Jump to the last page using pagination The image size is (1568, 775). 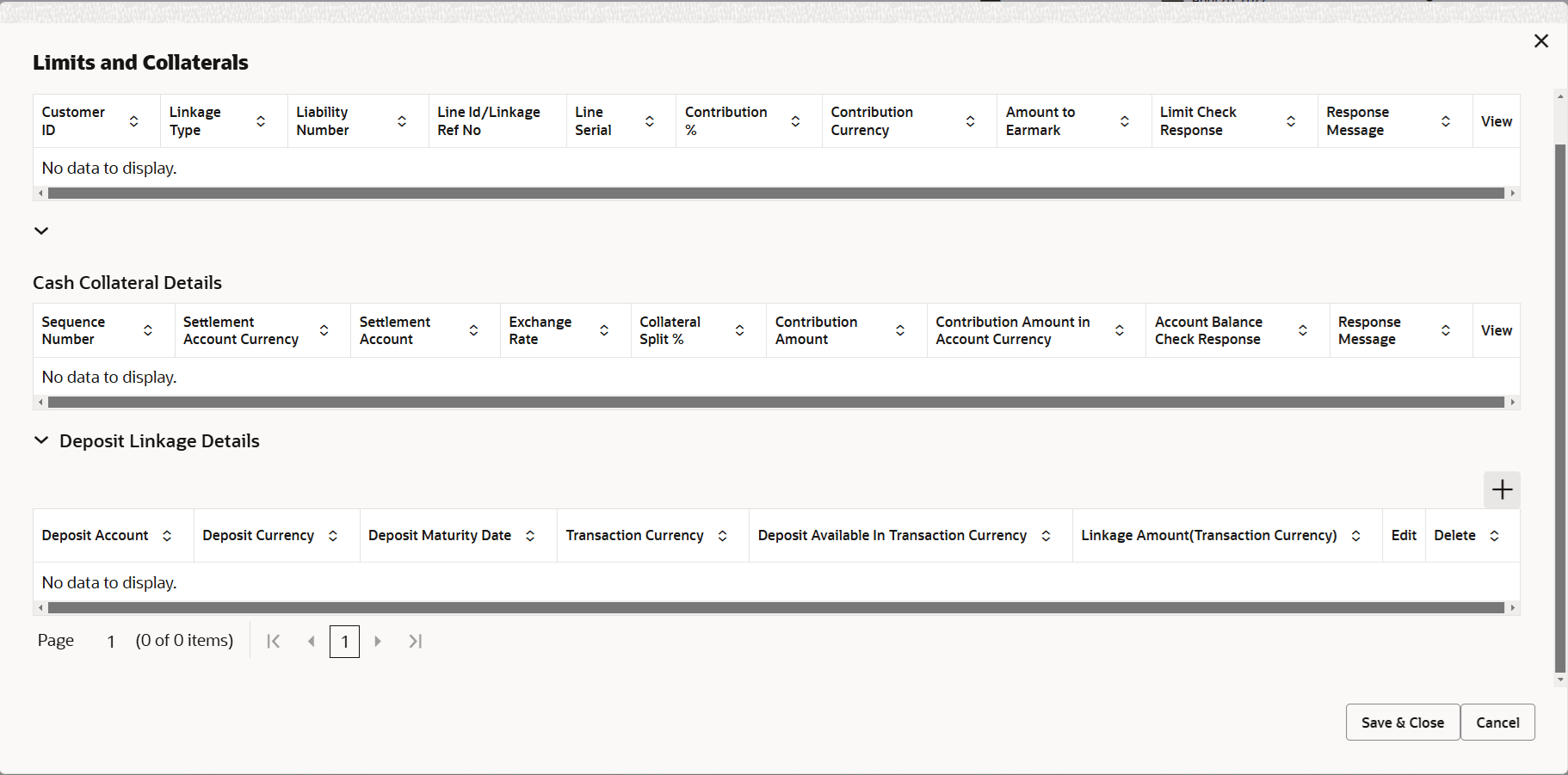coord(416,641)
